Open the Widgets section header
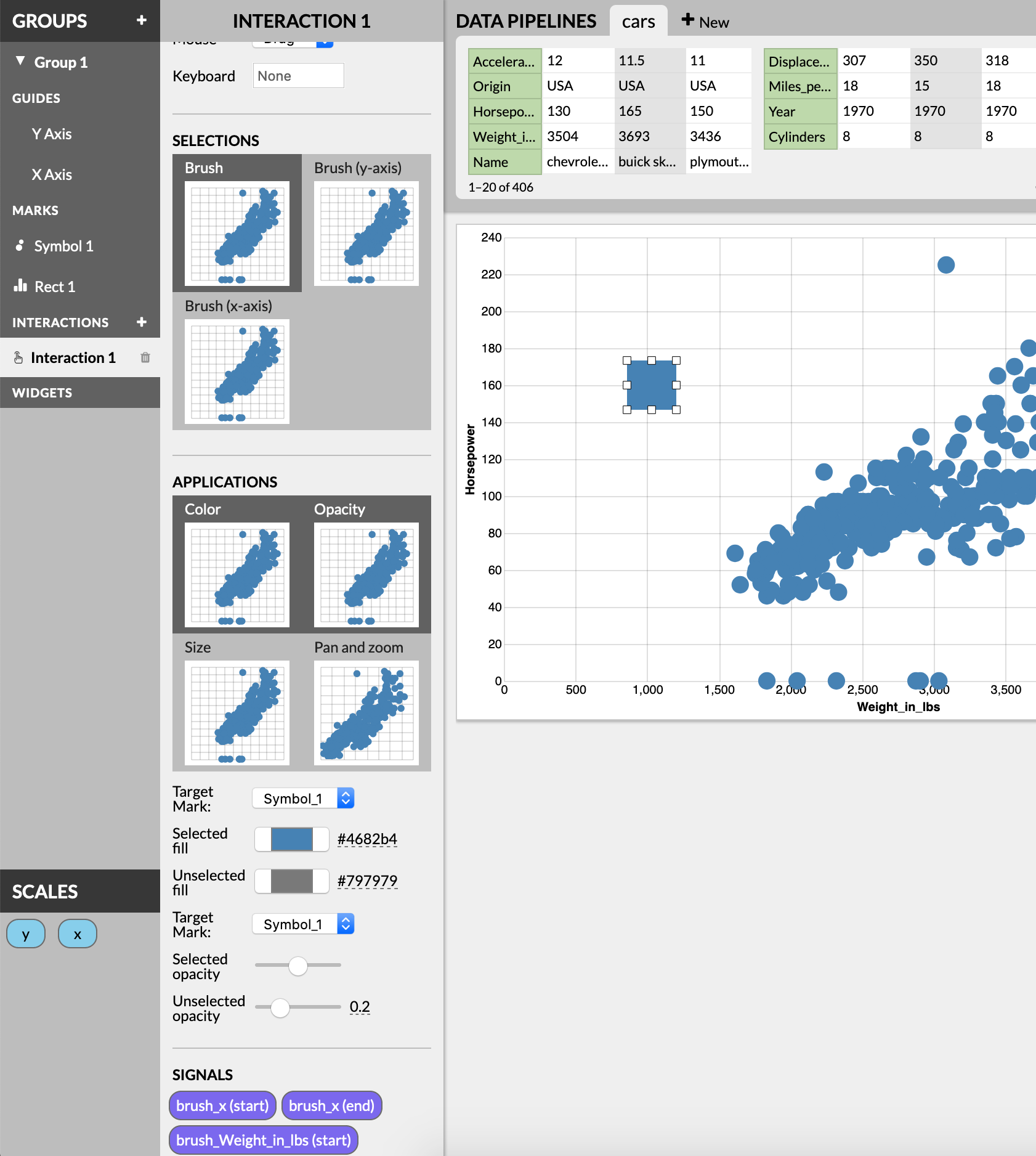This screenshot has height=1156, width=1036. tap(80, 393)
